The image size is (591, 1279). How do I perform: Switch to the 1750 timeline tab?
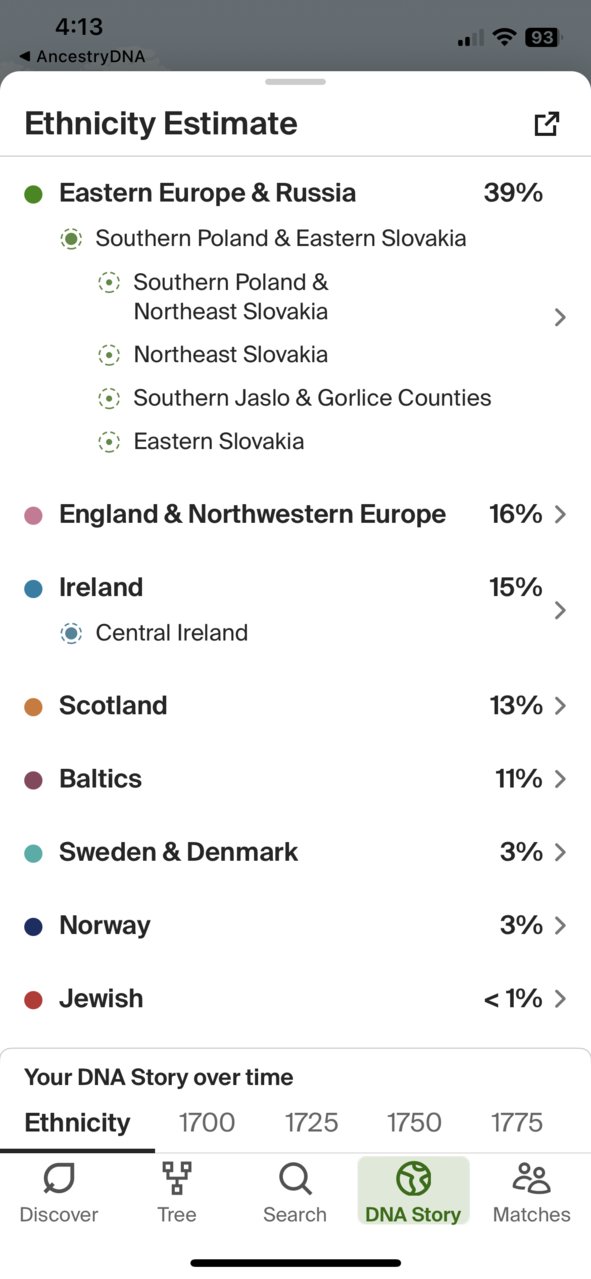tap(415, 1122)
